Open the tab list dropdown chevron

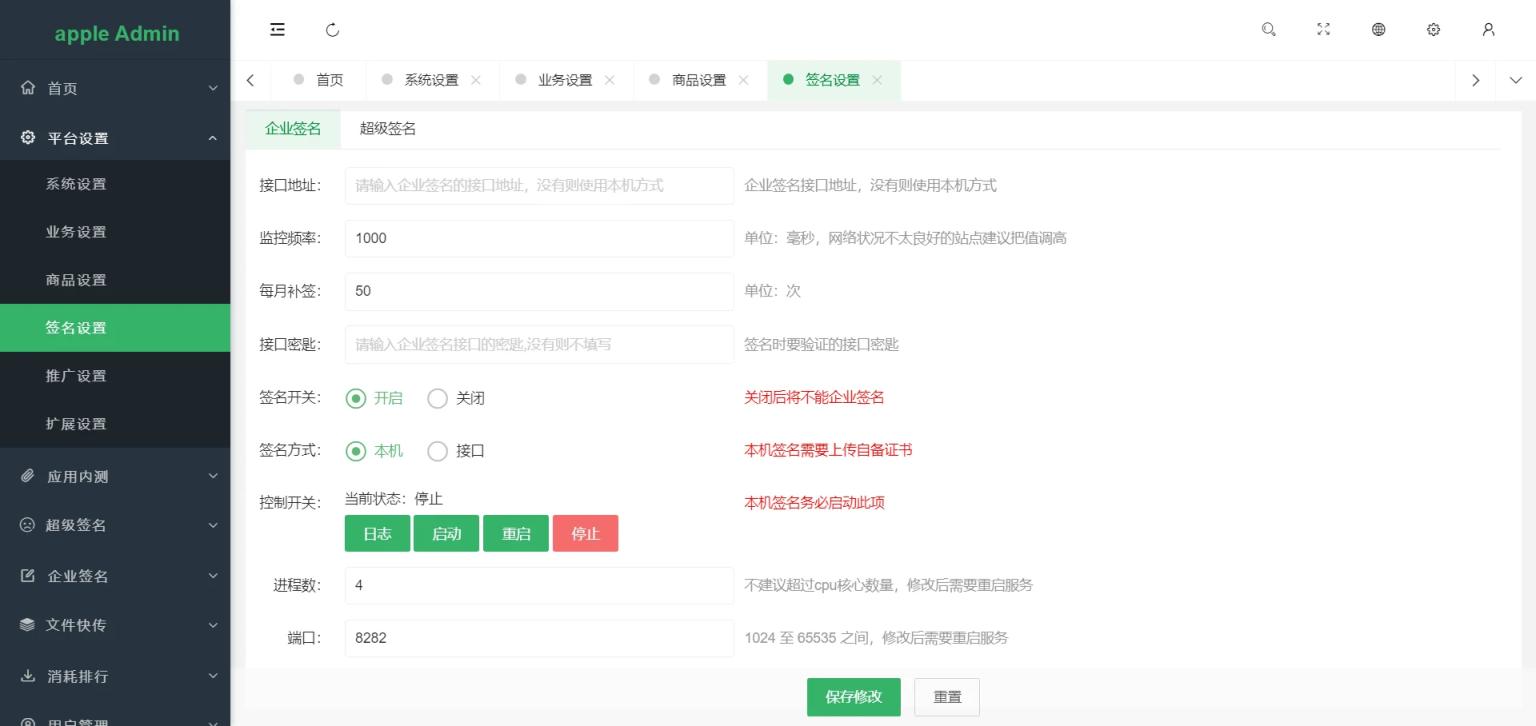point(1516,81)
